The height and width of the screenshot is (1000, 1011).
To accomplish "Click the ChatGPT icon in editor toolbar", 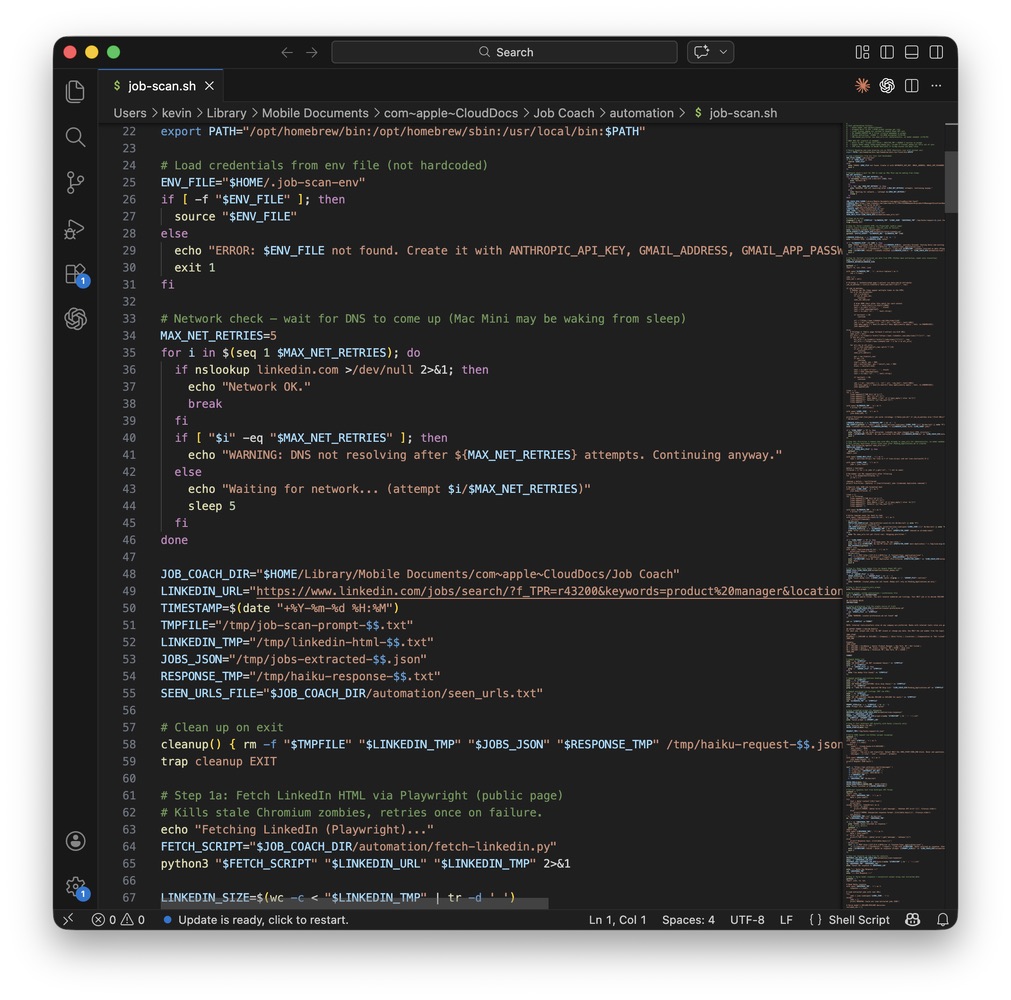I will 887,86.
